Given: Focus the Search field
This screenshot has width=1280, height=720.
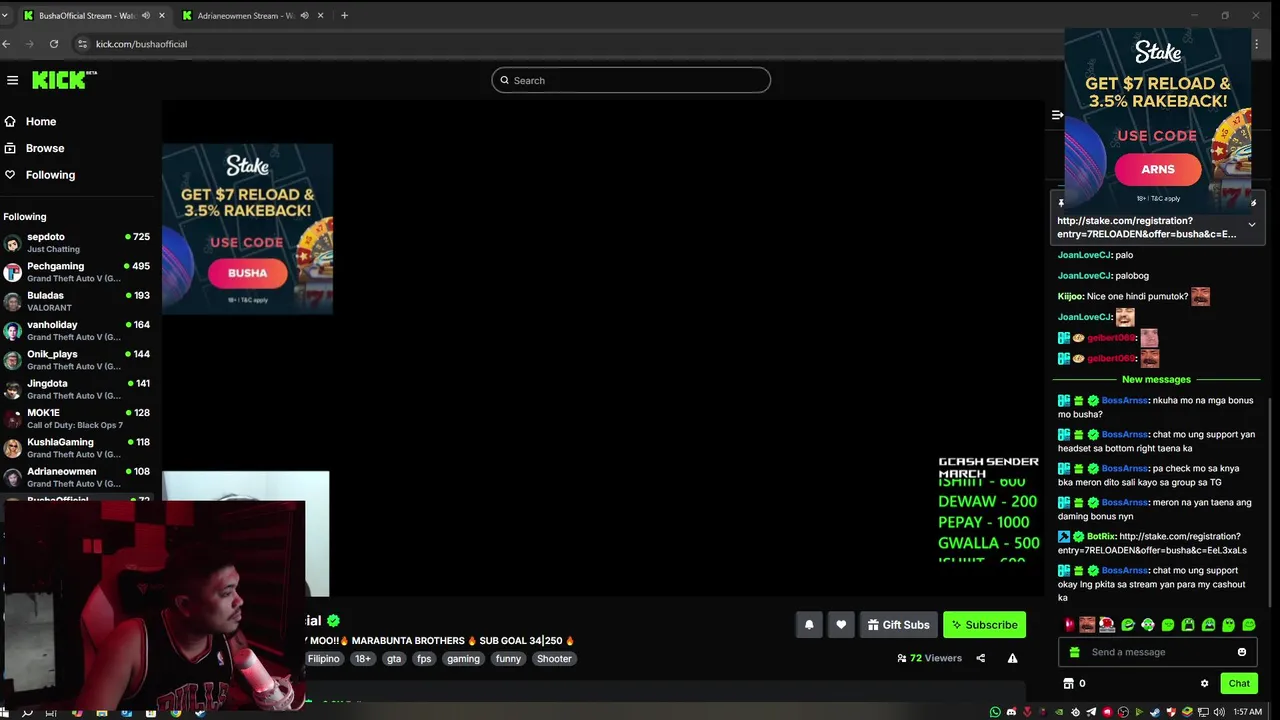Looking at the screenshot, I should click(631, 80).
